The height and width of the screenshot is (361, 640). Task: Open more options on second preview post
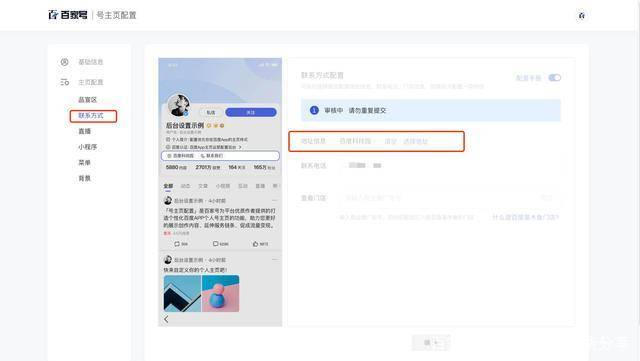point(274,259)
